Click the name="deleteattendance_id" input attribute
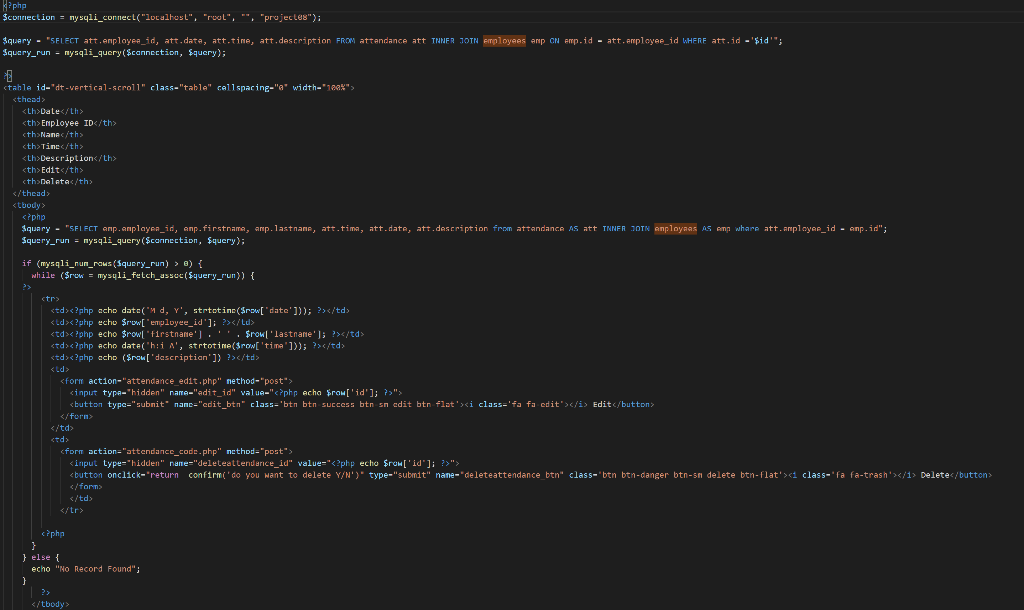Image resolution: width=1024 pixels, height=610 pixels. coord(231,464)
